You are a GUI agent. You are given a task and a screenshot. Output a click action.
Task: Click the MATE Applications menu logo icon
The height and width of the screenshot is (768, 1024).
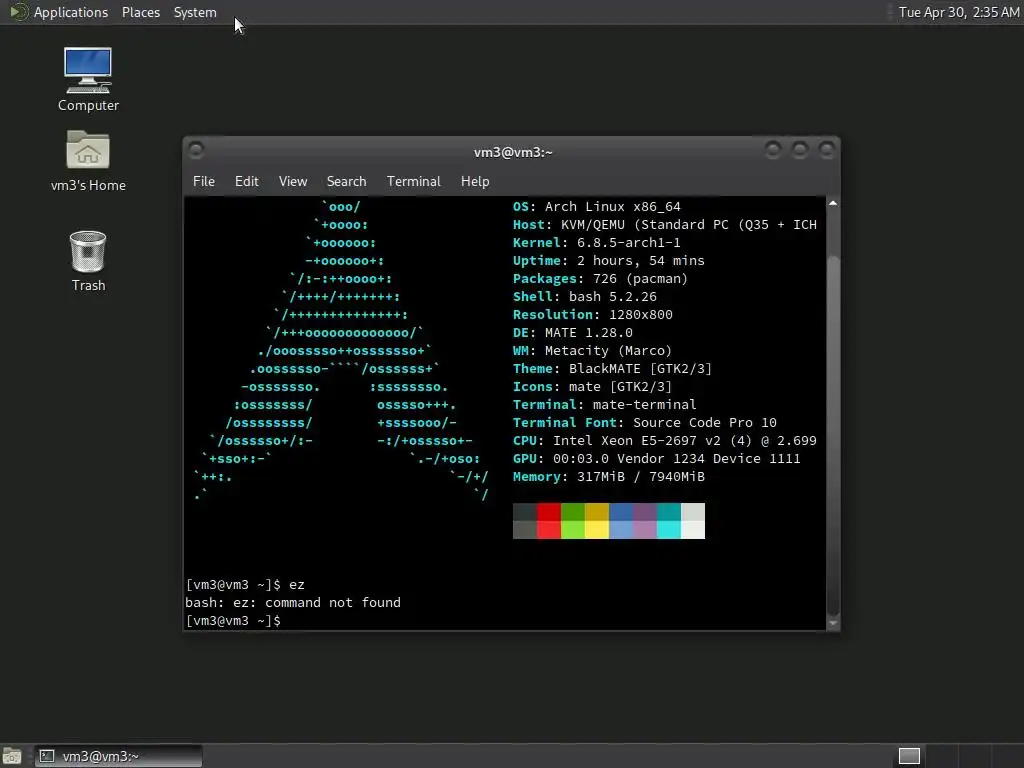[x=18, y=12]
